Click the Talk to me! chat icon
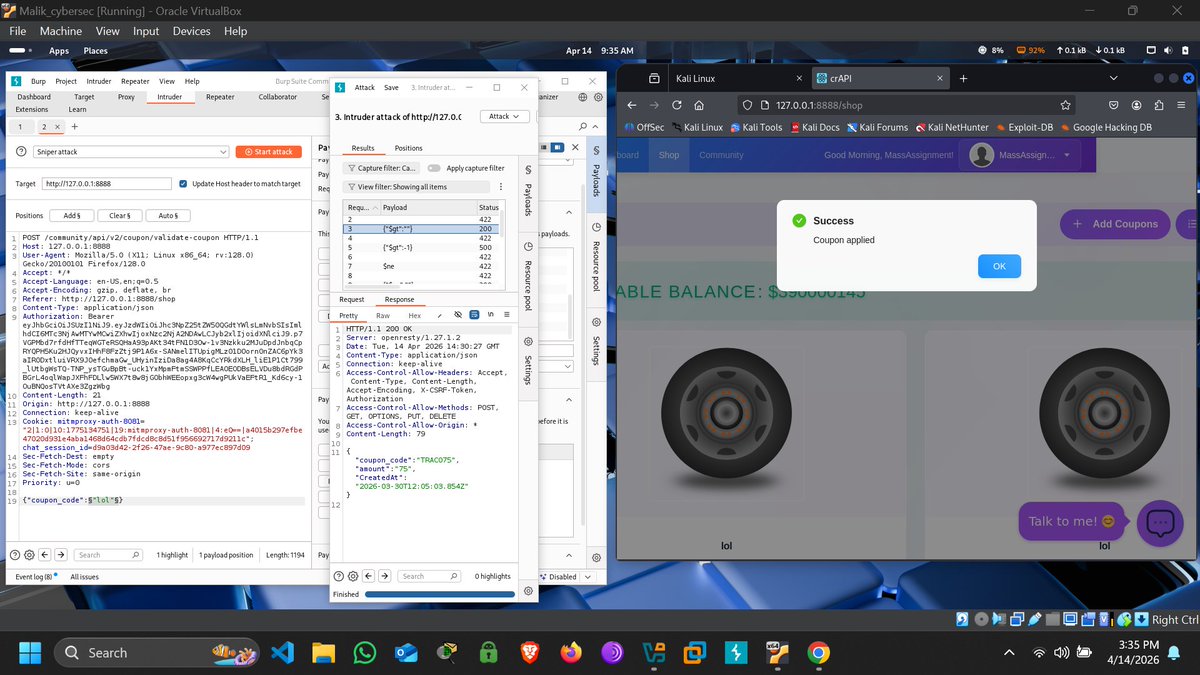 [1160, 523]
